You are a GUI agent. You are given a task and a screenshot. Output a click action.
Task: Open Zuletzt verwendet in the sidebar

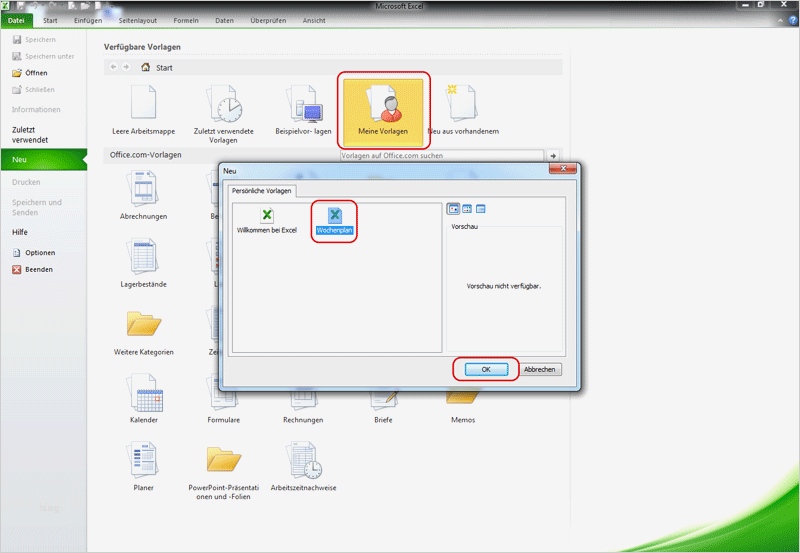point(30,135)
